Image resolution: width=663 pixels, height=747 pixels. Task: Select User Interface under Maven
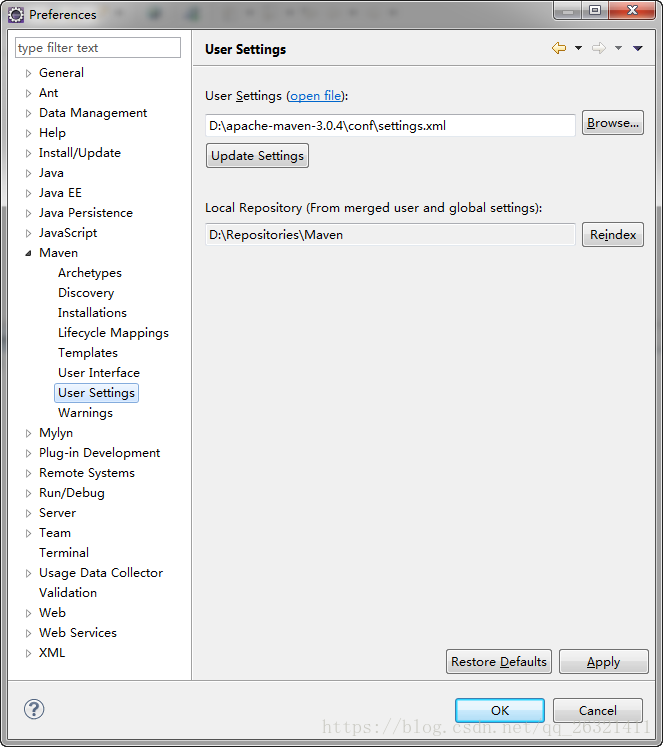(x=99, y=373)
